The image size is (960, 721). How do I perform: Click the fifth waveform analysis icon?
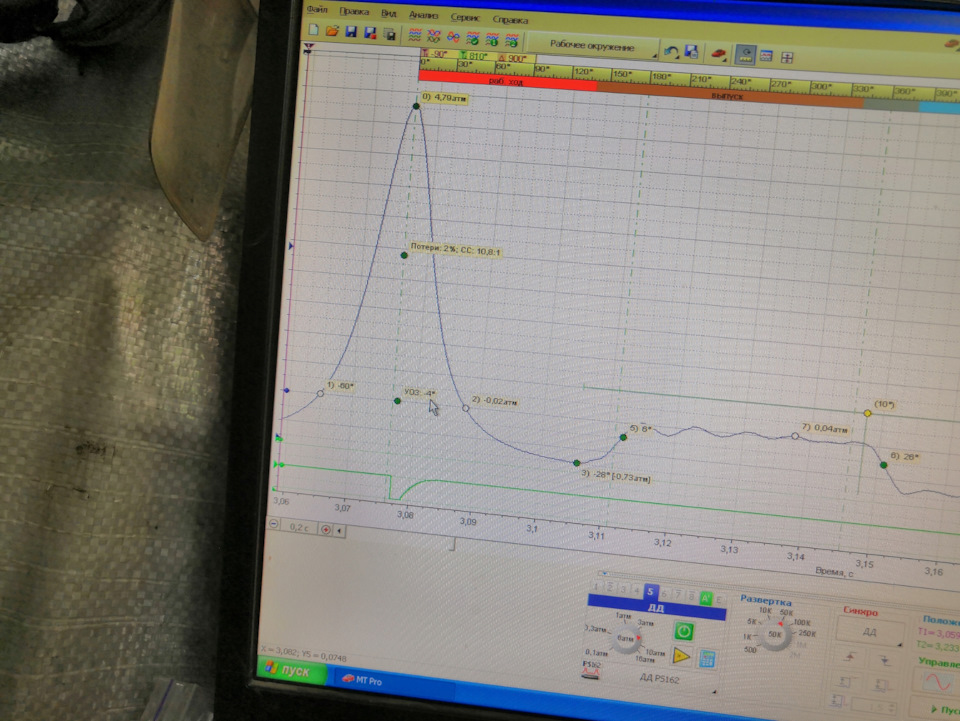coord(492,40)
